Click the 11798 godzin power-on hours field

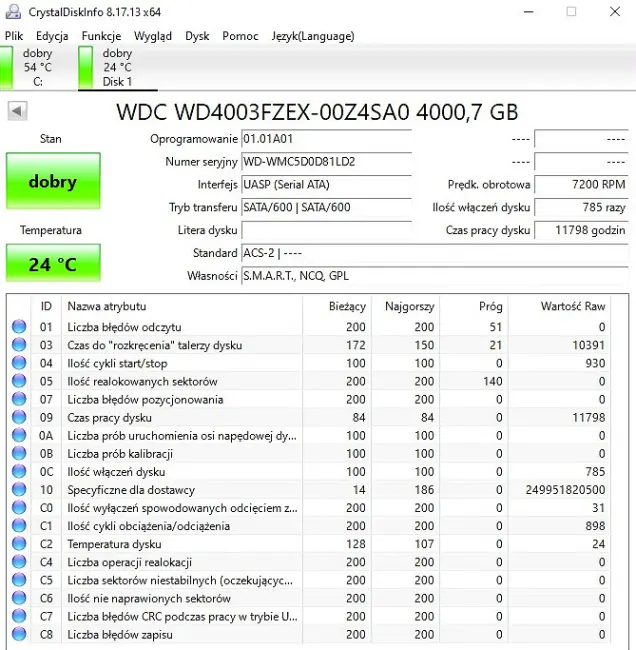(581, 230)
